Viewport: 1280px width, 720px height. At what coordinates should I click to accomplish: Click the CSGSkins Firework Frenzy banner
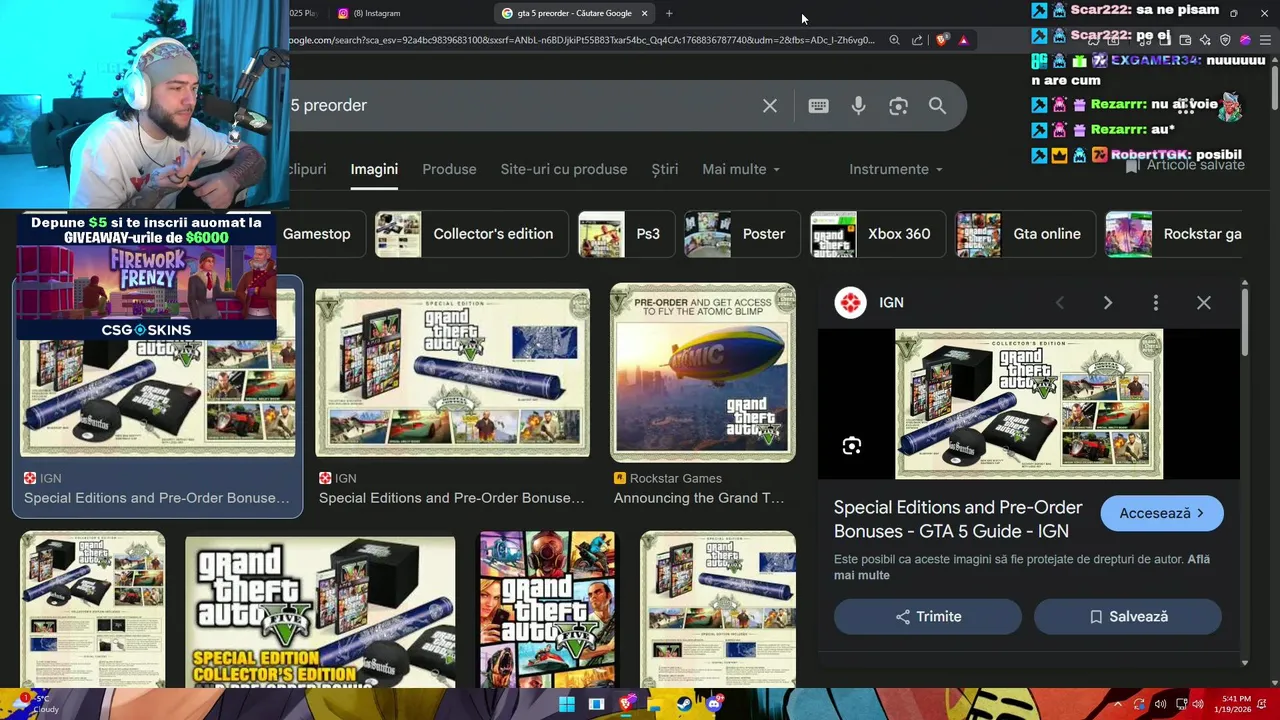(x=146, y=277)
